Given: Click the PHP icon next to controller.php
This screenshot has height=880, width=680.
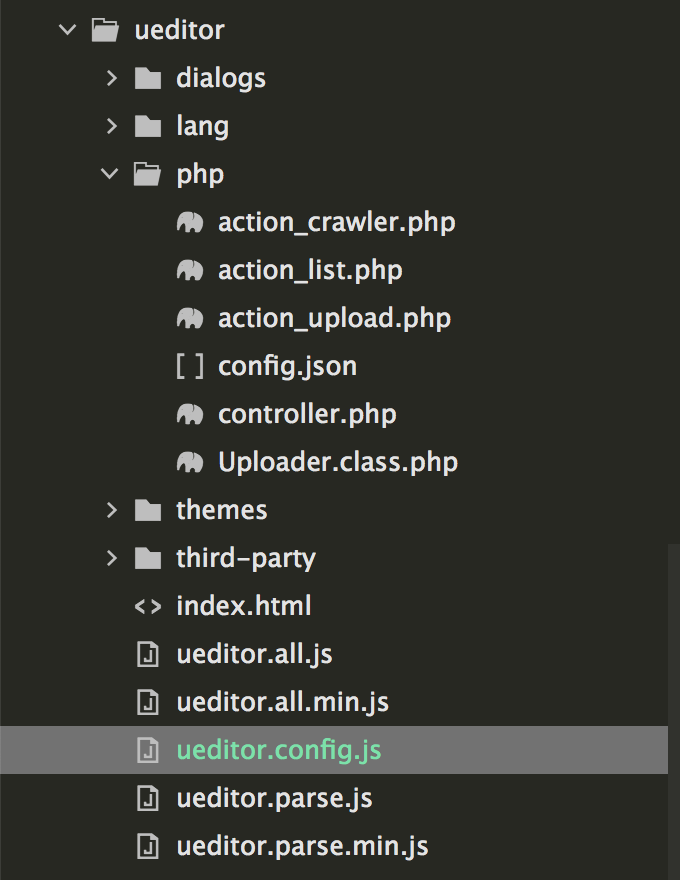Looking at the screenshot, I should pyautogui.click(x=188, y=414).
